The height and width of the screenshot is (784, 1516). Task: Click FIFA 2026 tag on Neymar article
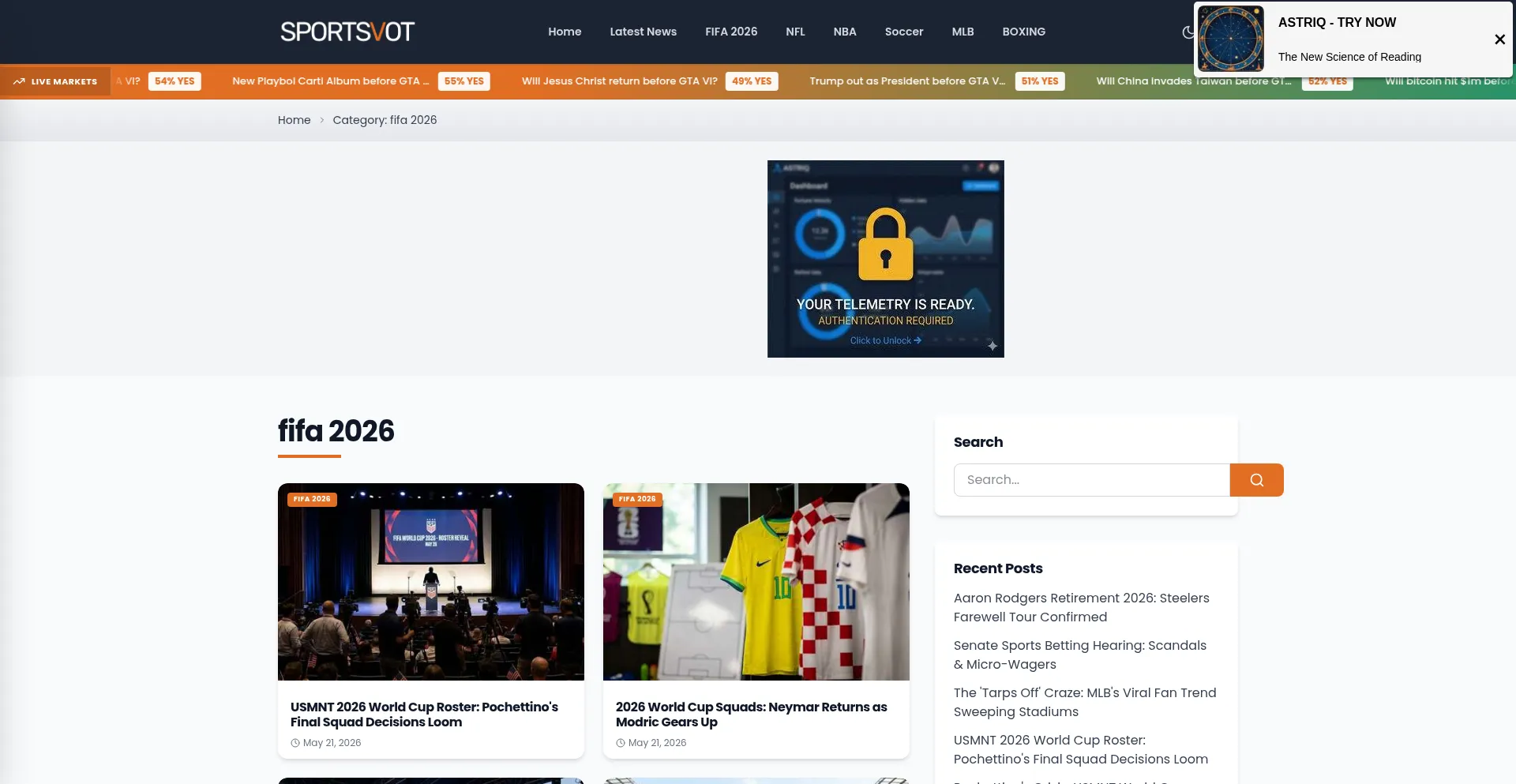click(637, 500)
